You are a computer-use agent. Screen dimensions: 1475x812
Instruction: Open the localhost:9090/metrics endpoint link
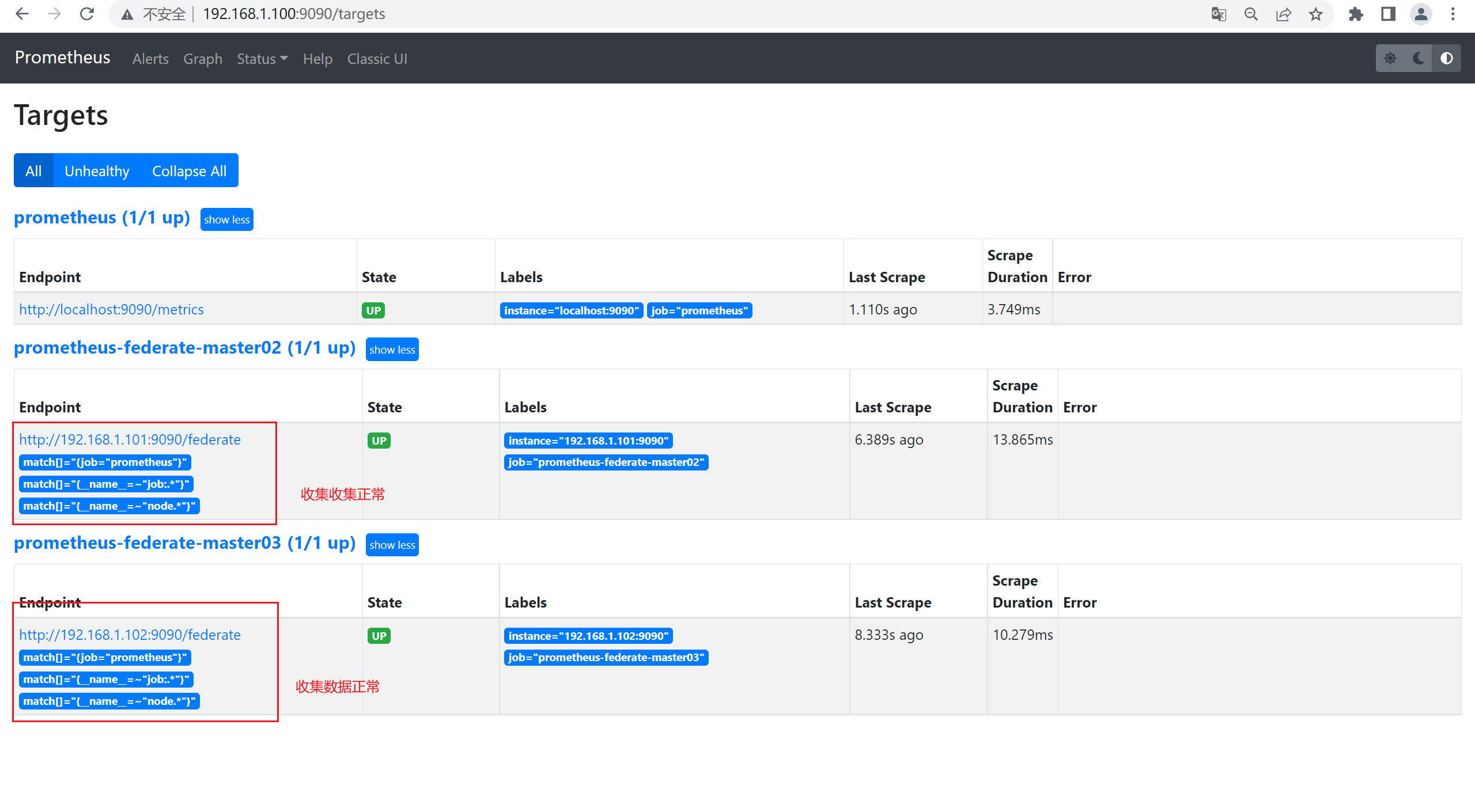111,309
